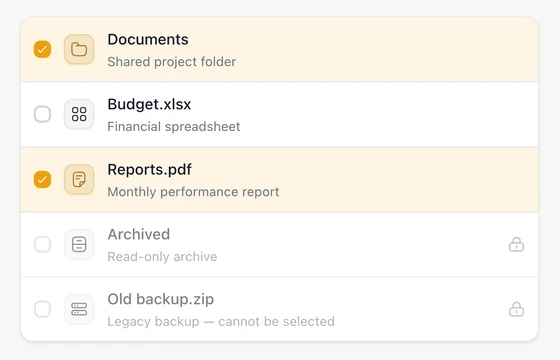The width and height of the screenshot is (560, 360).
Task: Uncheck the Documents checkbox
Action: pos(42,49)
